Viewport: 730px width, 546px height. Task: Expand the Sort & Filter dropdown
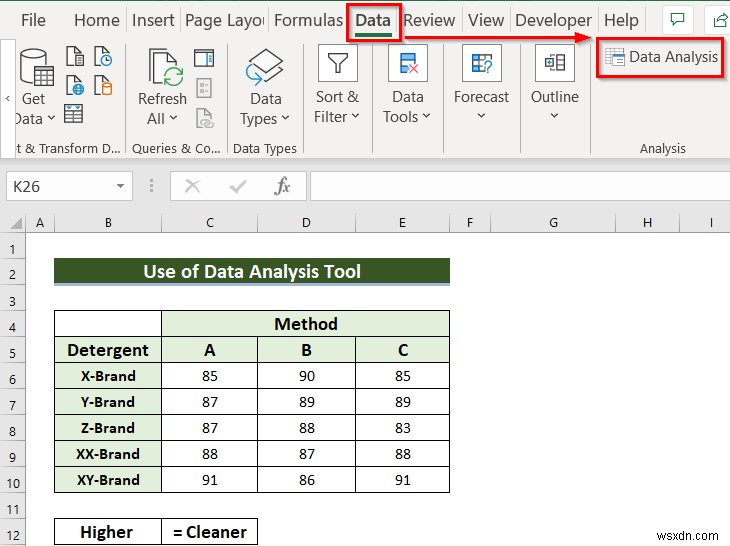[355, 116]
